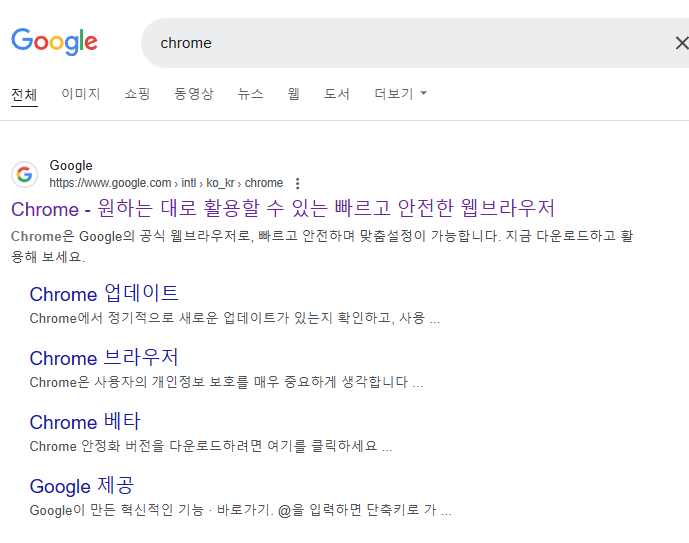This screenshot has height=543, width=689.
Task: Switch to the 쇼핑 tab
Action: [137, 94]
